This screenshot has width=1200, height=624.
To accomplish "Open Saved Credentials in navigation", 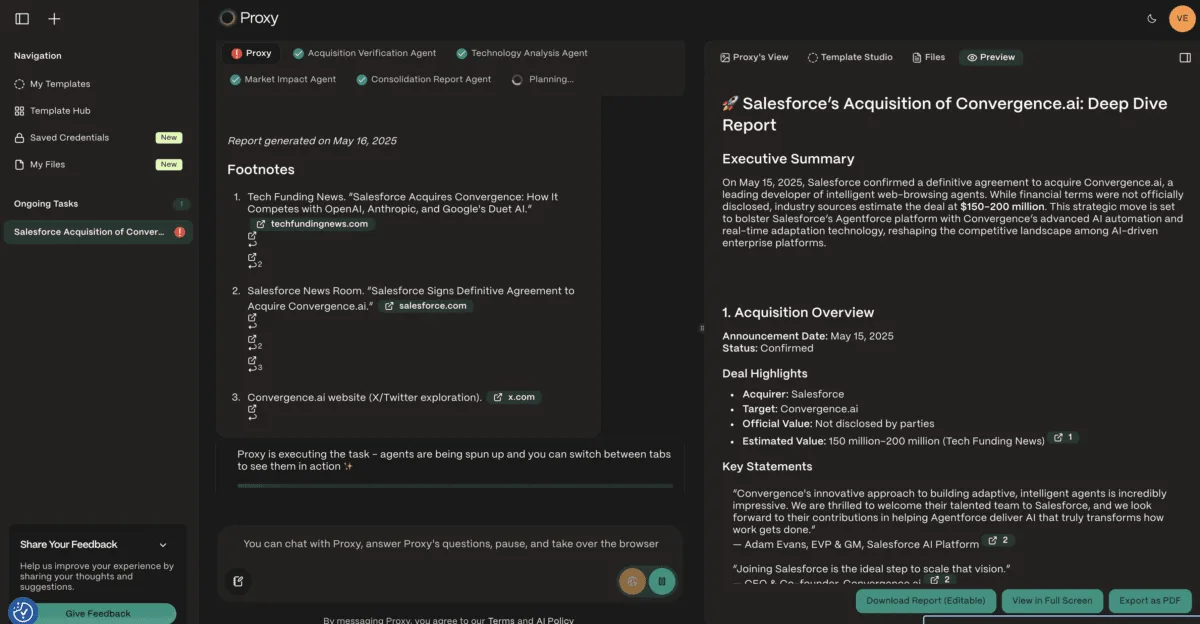I will (x=69, y=137).
